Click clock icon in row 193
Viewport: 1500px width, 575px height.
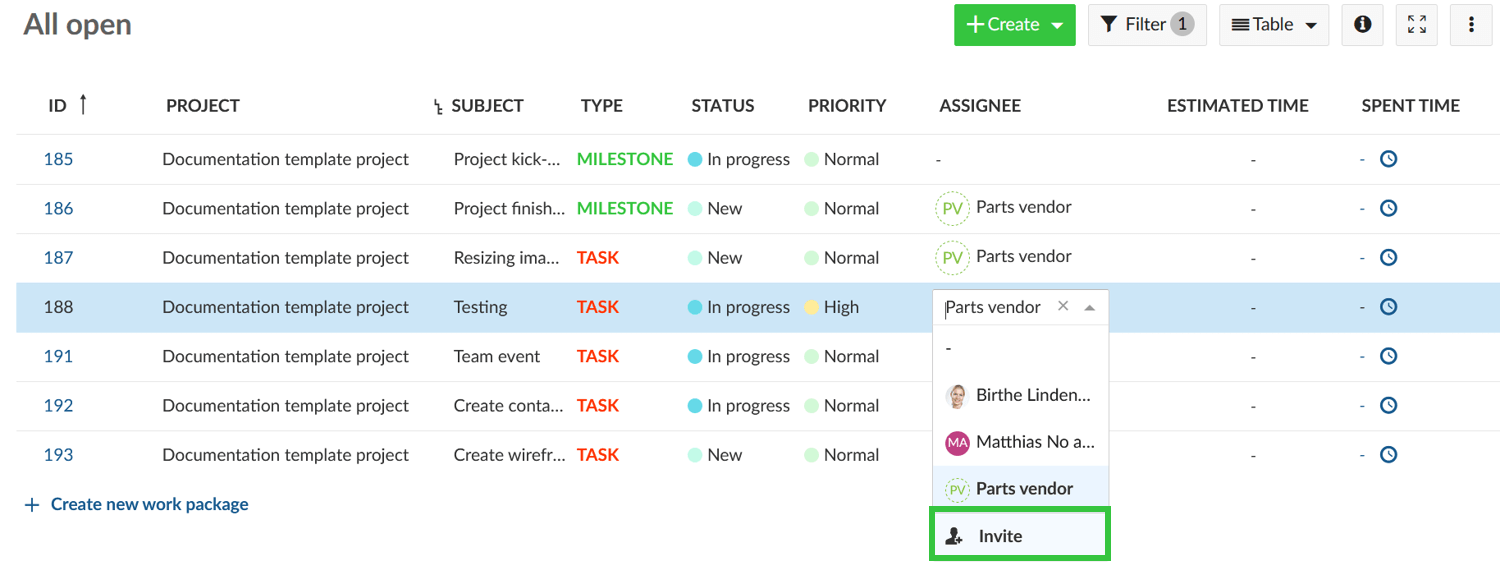pos(1388,455)
